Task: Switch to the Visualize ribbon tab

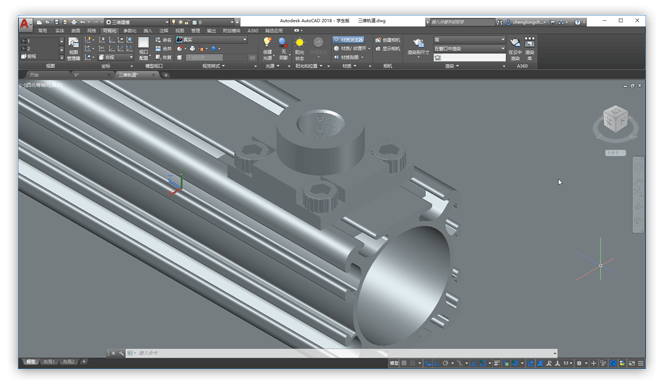Action: pos(109,31)
